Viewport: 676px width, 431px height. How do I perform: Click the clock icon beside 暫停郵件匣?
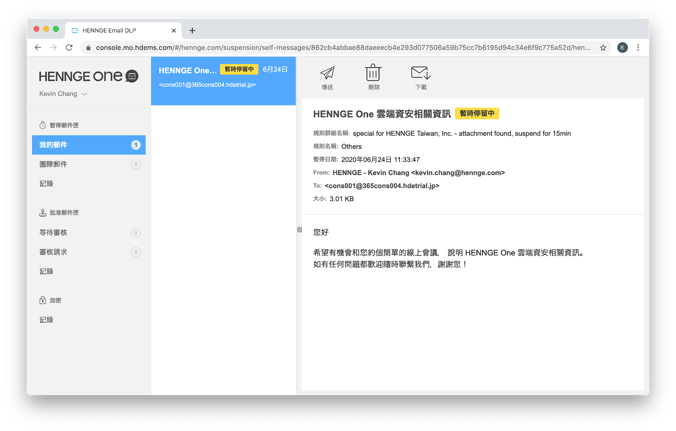(43, 125)
